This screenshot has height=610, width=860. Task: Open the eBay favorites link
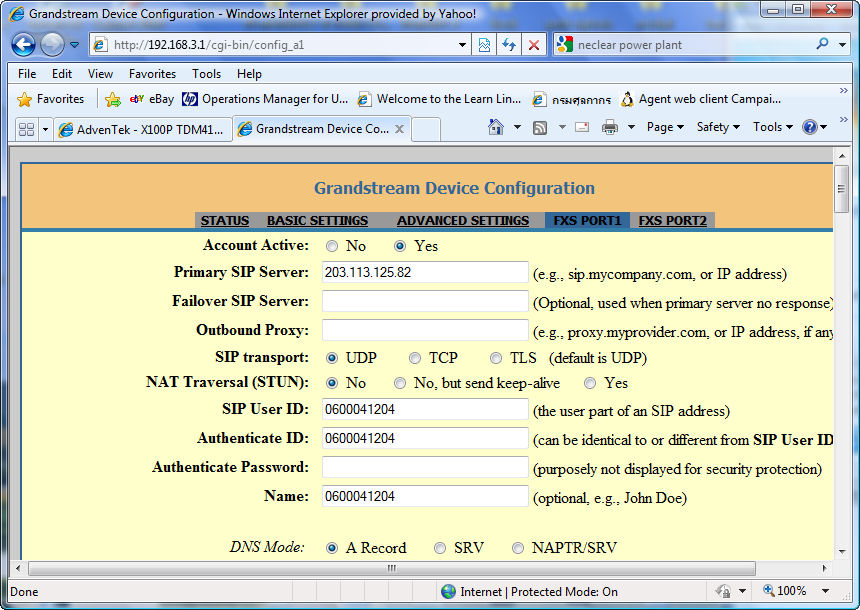coord(152,99)
